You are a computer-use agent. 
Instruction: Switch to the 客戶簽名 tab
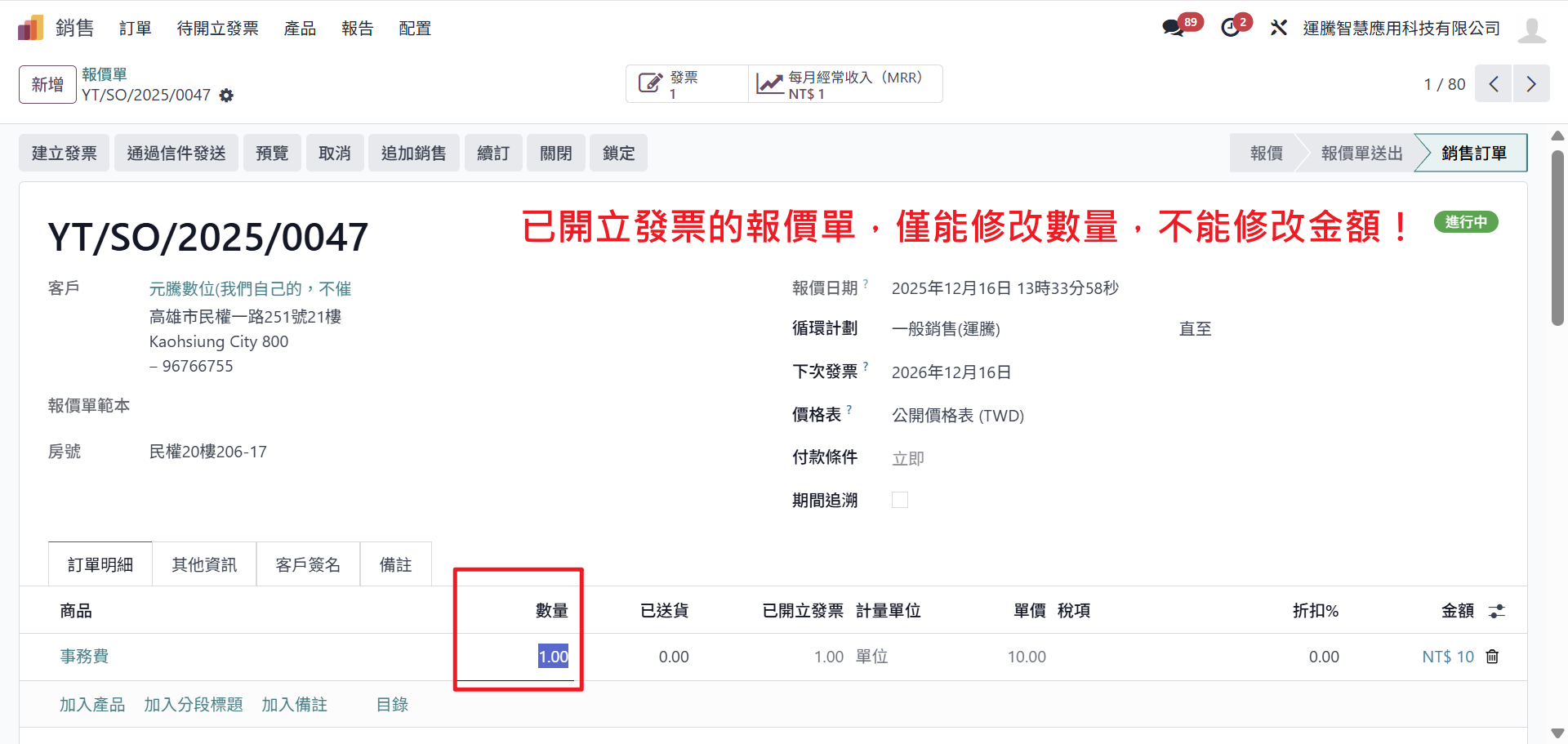[308, 564]
